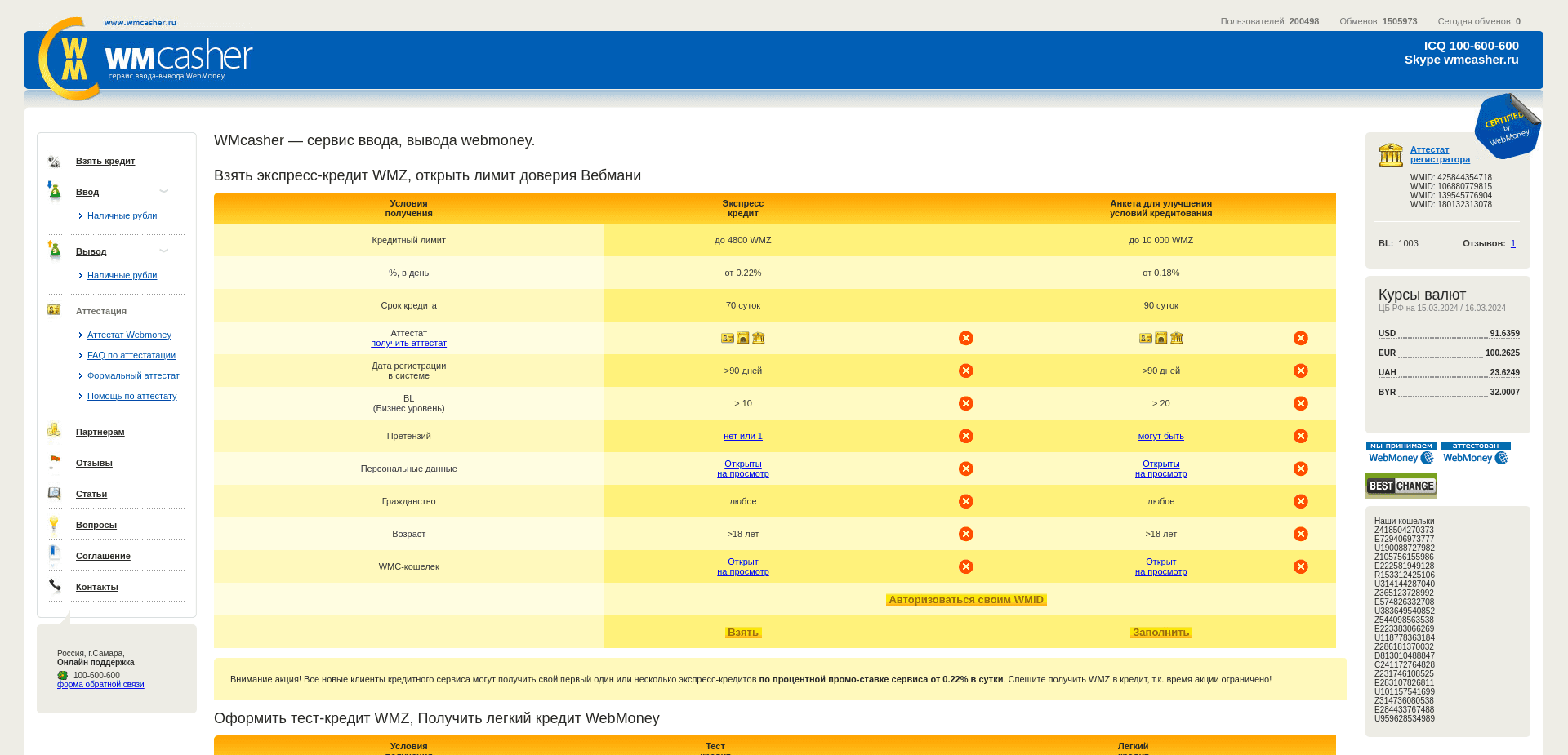This screenshot has width=1568, height=755.
Task: Open the Аттестация passport icon
Action: 54,310
